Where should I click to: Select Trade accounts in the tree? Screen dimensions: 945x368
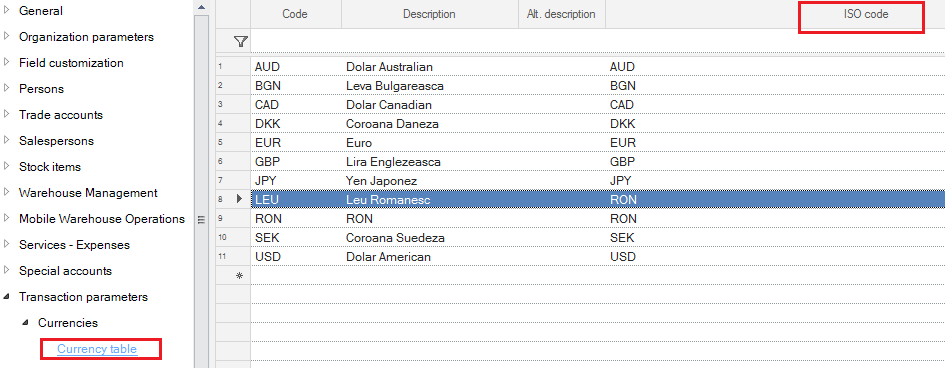[x=61, y=114]
